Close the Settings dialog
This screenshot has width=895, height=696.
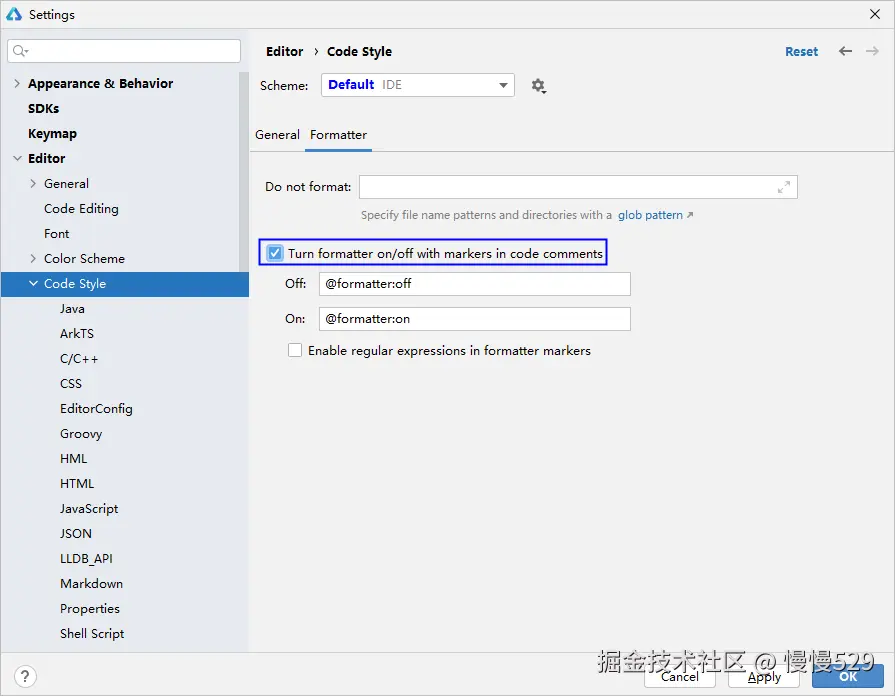(874, 14)
